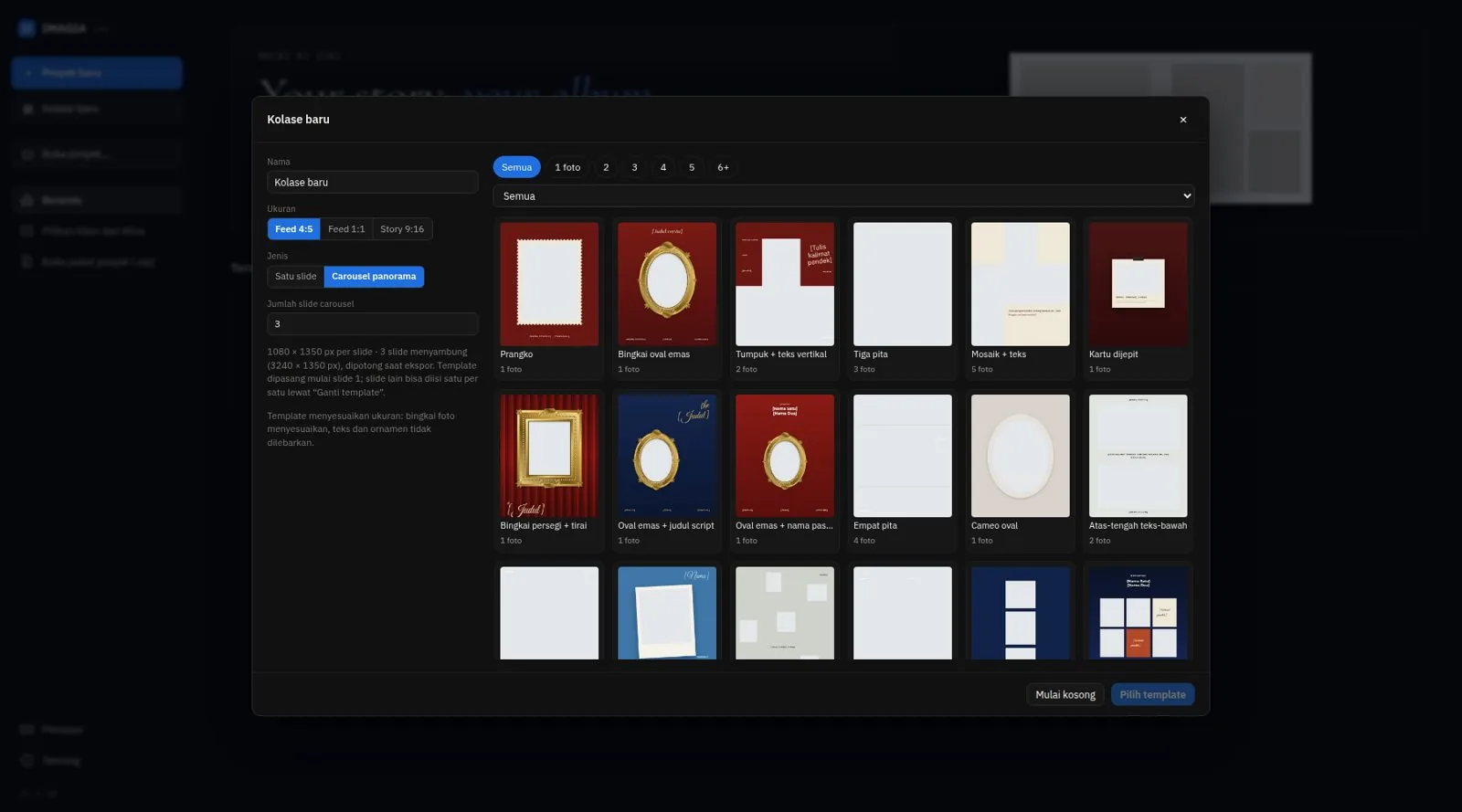The image size is (1462, 812).
Task: Focus the Nama text field
Action: (x=372, y=183)
